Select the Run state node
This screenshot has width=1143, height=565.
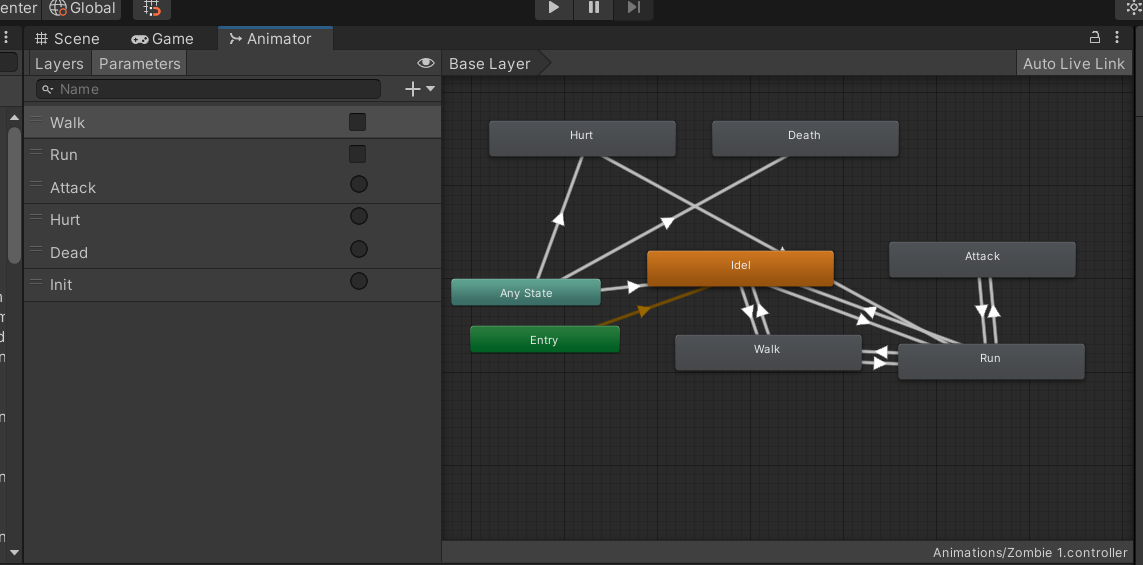991,361
